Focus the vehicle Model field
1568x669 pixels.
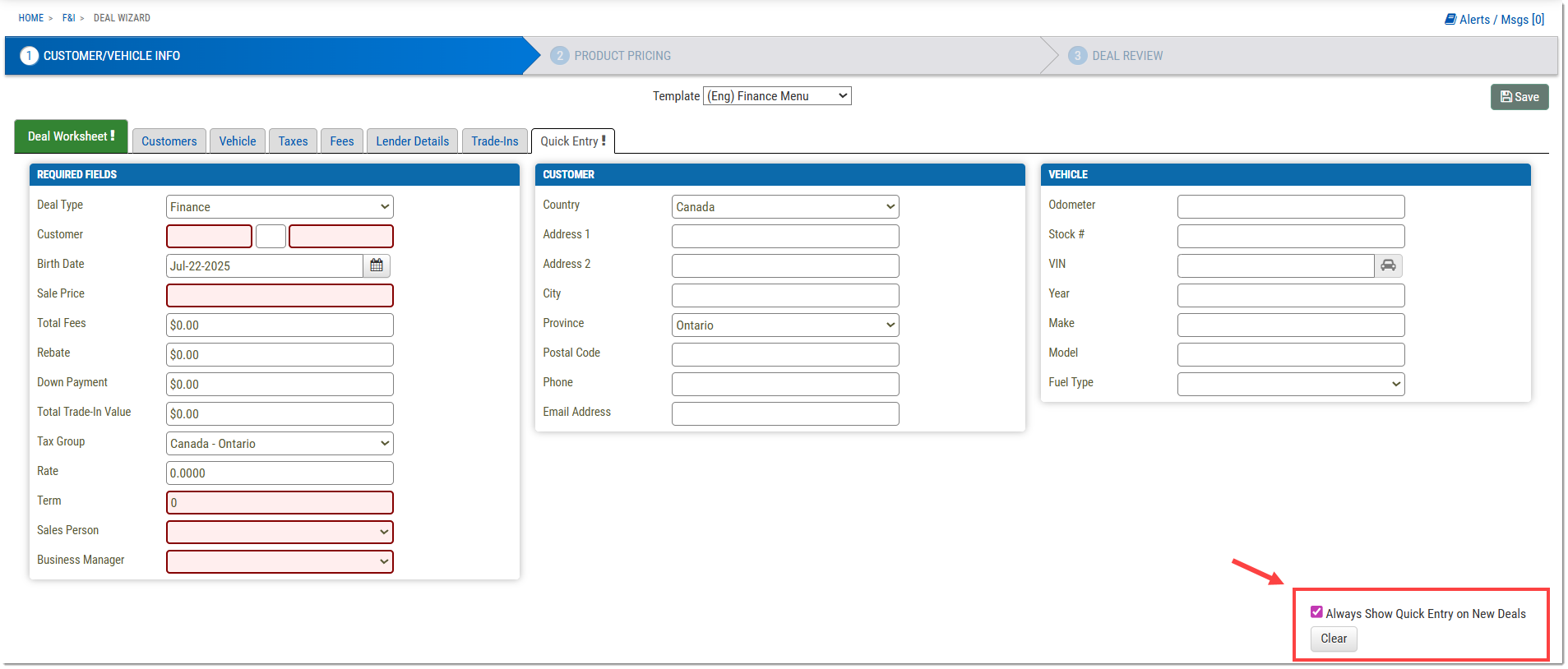tap(1291, 354)
